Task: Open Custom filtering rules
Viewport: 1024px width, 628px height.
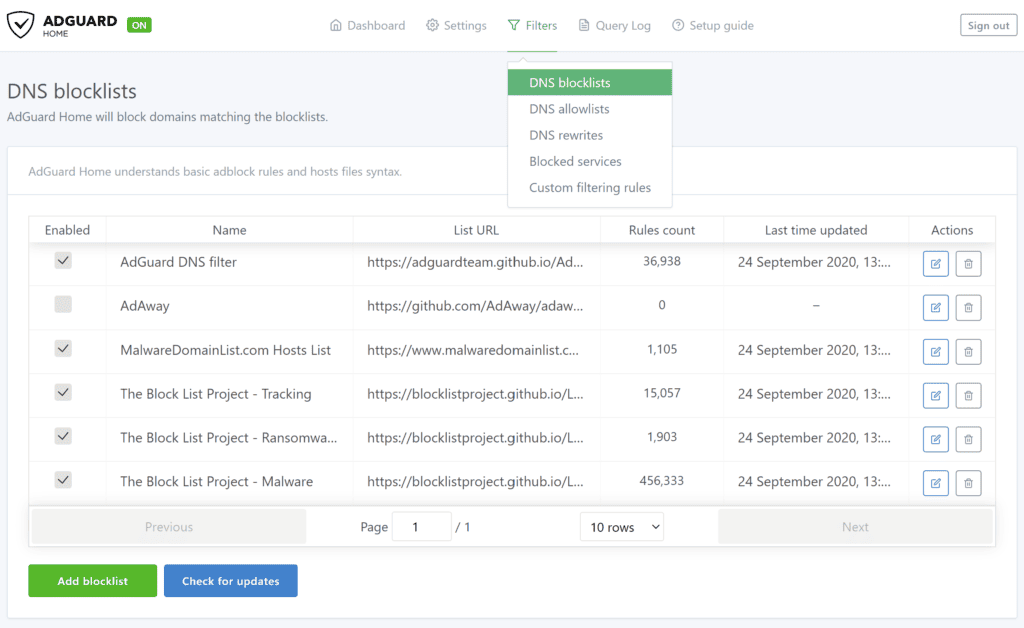Action: tap(590, 187)
